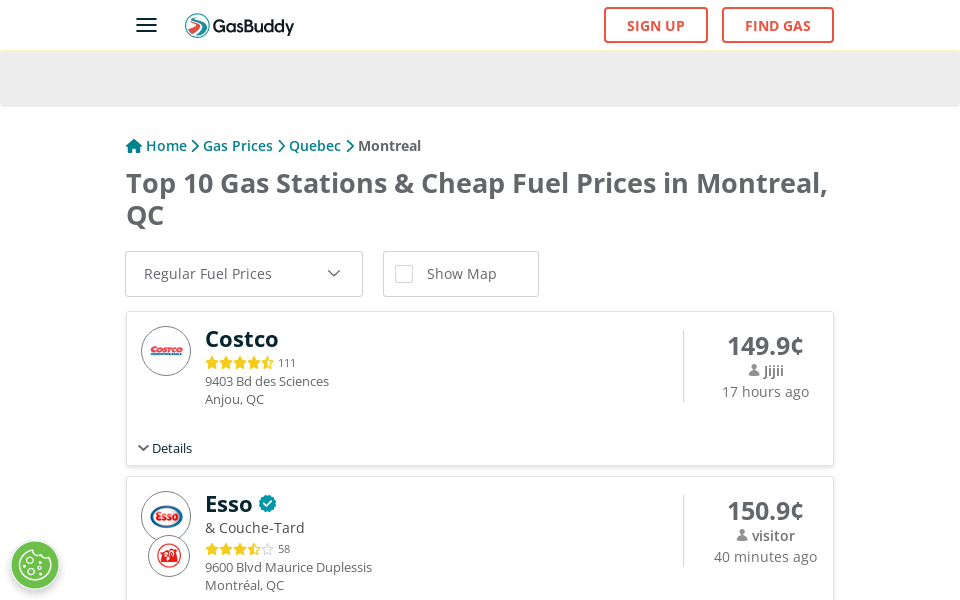Screen dimensions: 960x600
Task: Click the verified badge next to Esso
Action: point(267,503)
